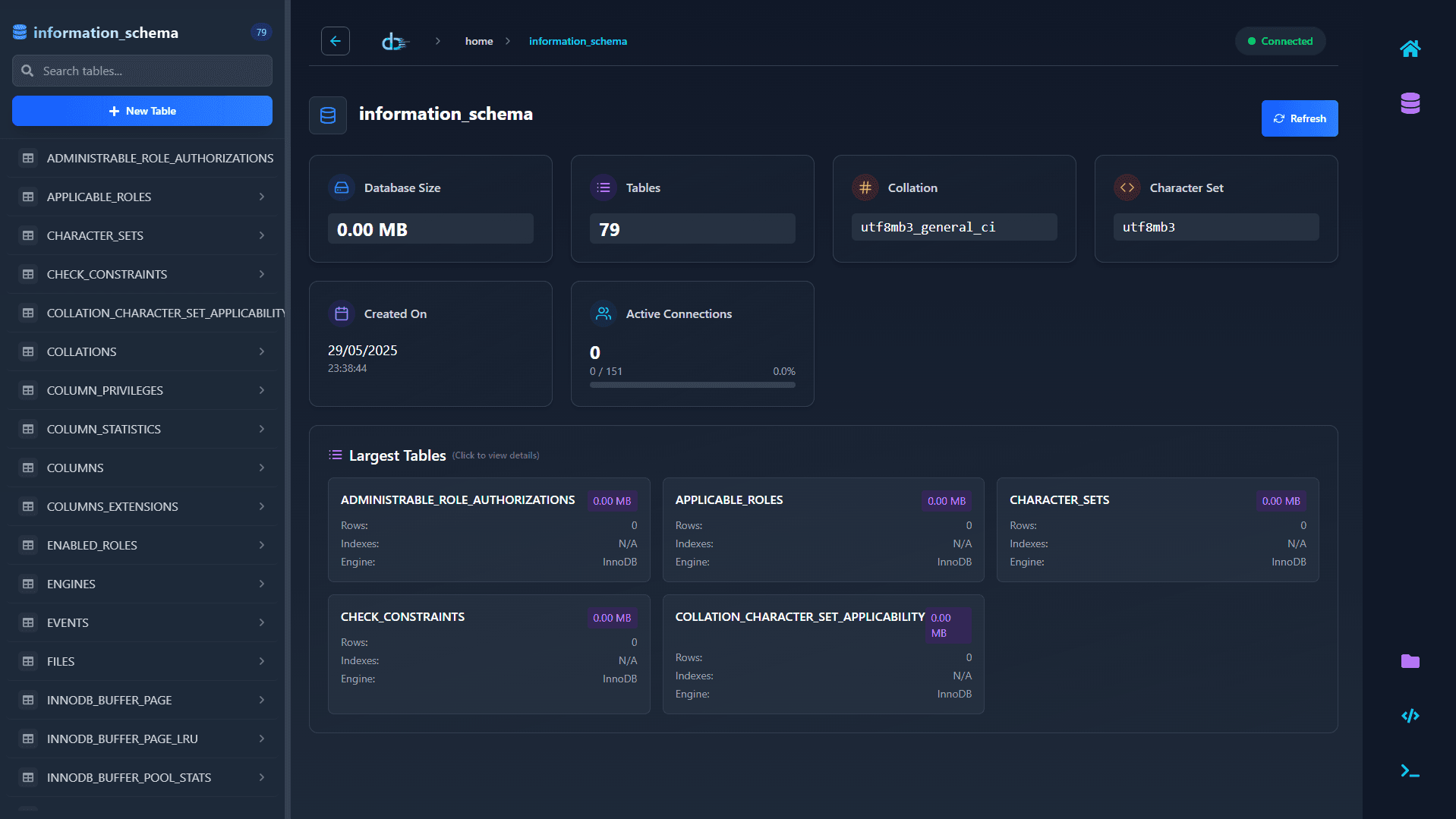
Task: Click the database icon beside information_schema heading
Action: pyautogui.click(x=328, y=115)
